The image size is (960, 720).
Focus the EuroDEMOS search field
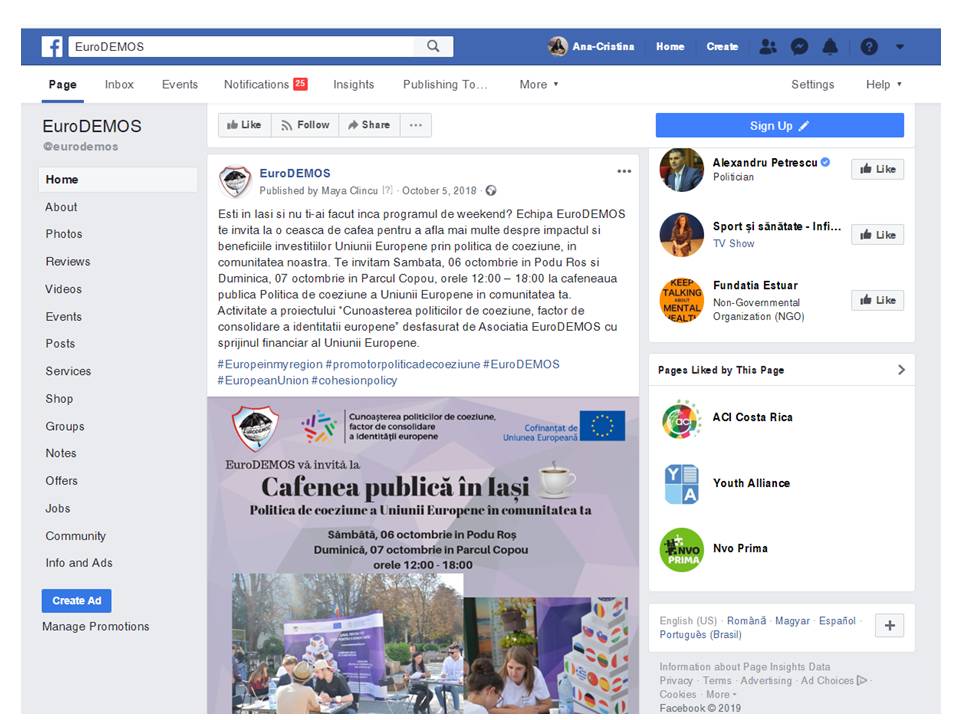(x=242, y=47)
